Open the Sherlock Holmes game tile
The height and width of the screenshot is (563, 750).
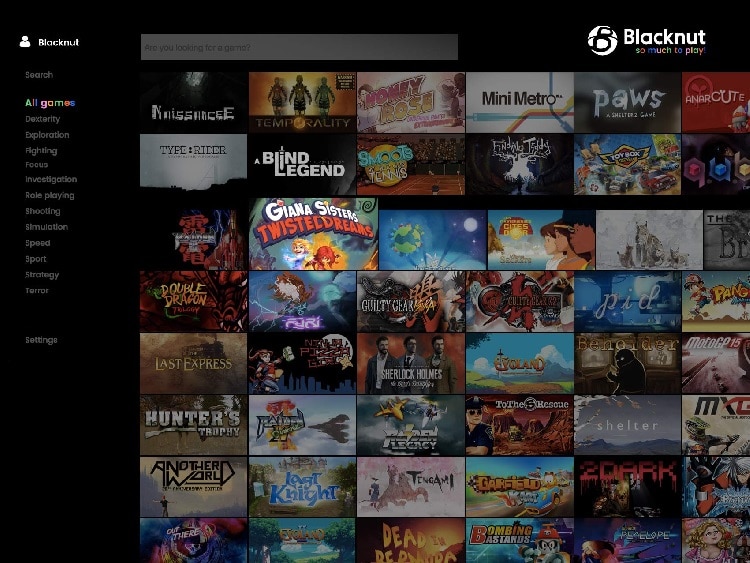point(411,363)
